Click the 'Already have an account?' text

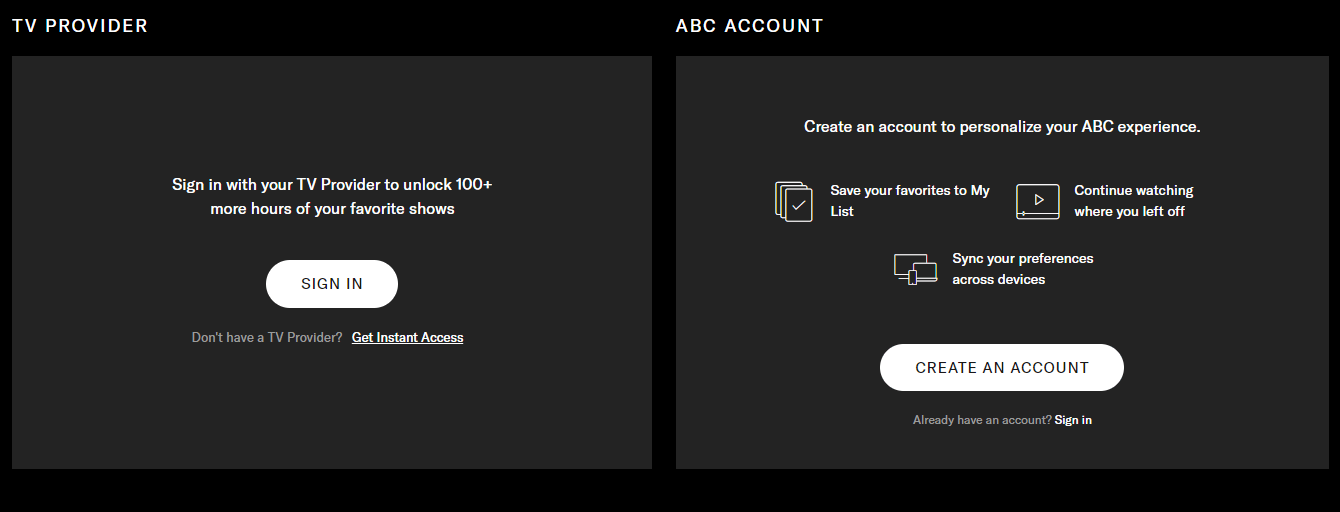tap(982, 420)
